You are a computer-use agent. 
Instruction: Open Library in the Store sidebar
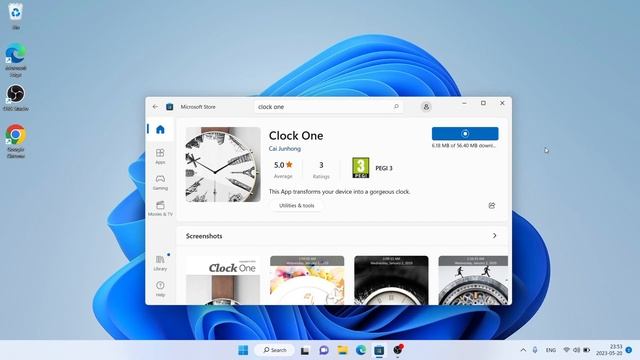pos(160,263)
